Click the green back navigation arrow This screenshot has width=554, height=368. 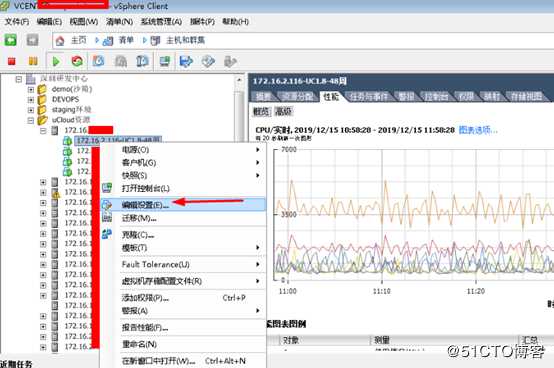tap(10, 40)
